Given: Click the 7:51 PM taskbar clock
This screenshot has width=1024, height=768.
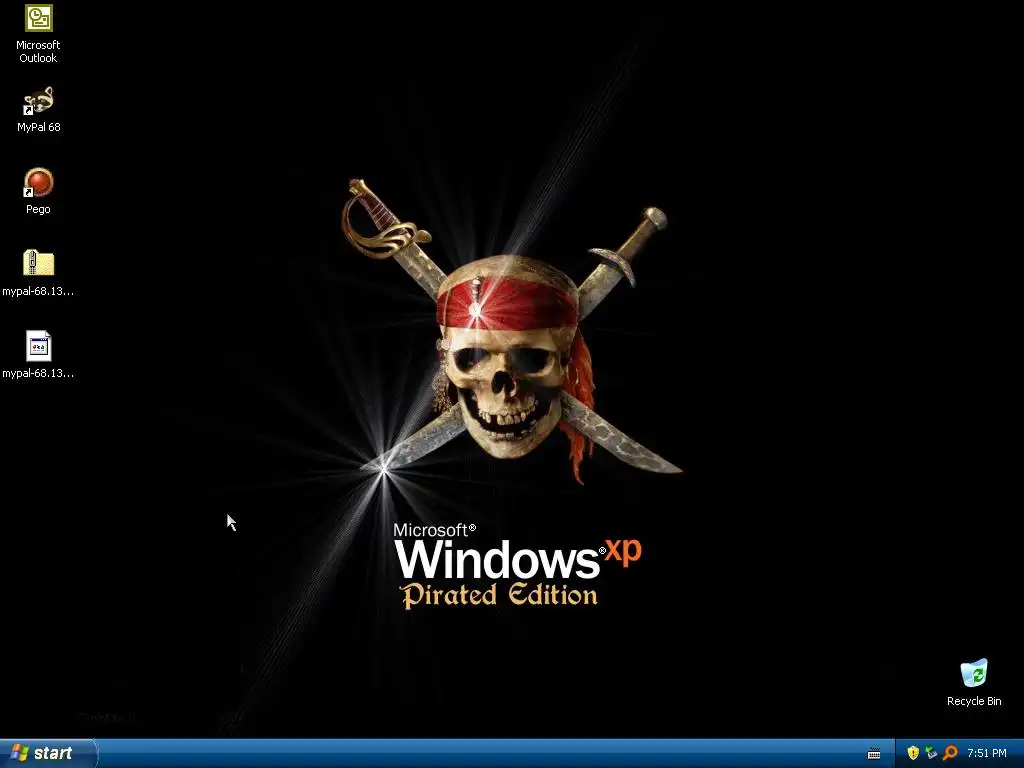Looking at the screenshot, I should [987, 753].
